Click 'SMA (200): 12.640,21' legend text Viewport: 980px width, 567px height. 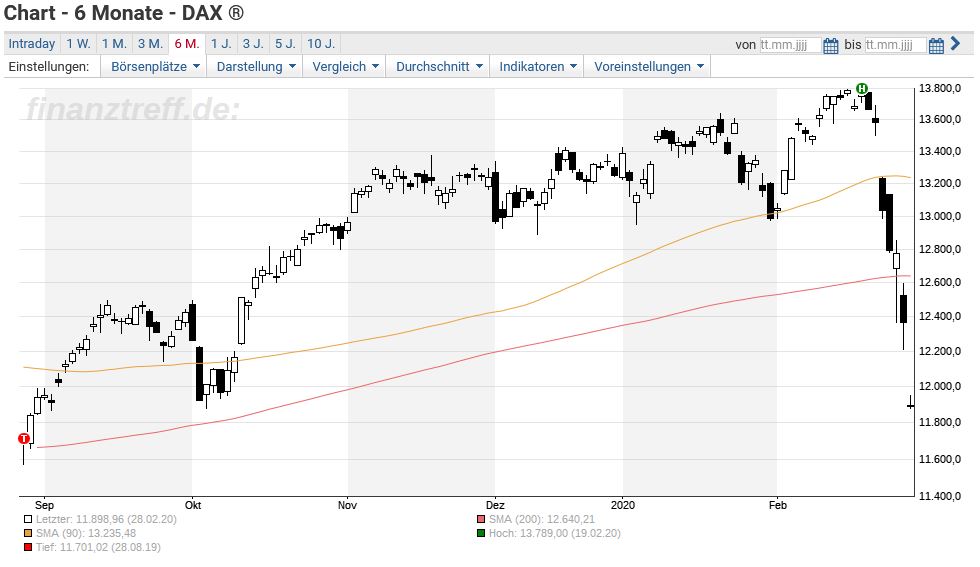(542, 519)
